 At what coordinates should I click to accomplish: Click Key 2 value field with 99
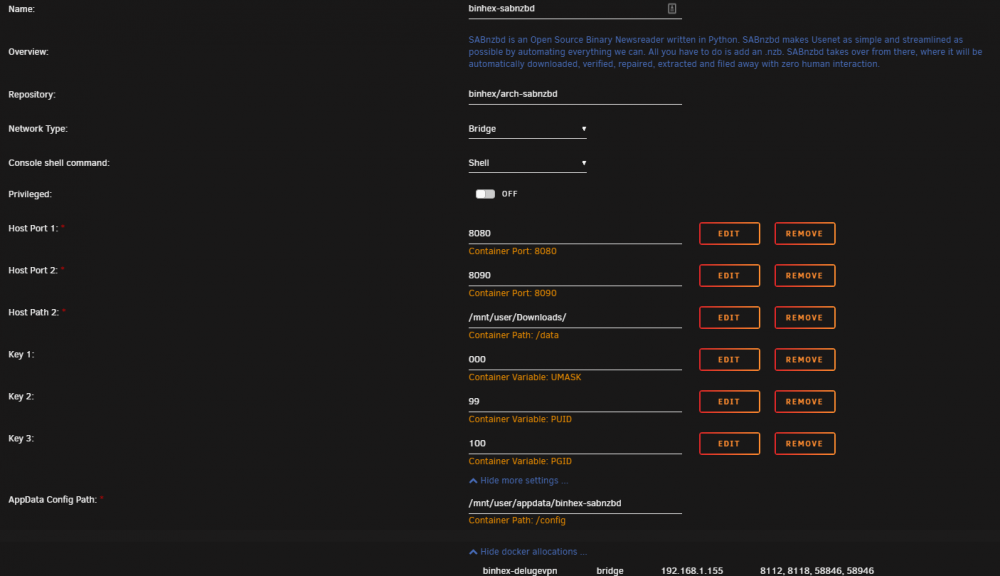point(575,402)
